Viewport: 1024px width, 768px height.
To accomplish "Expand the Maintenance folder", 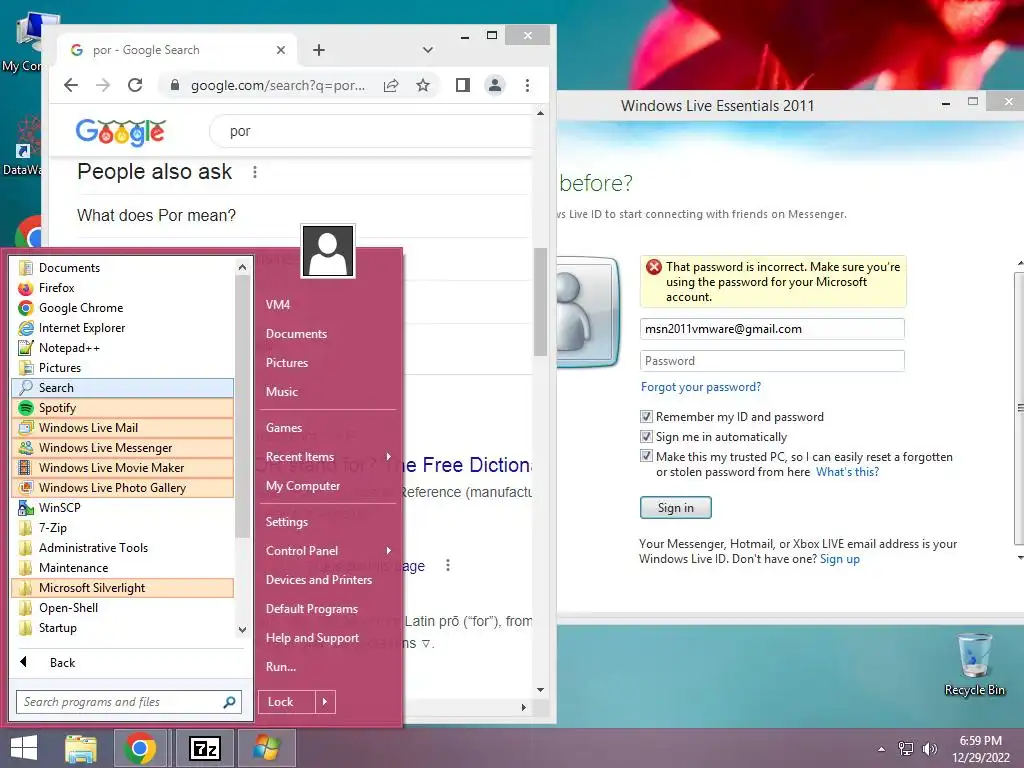I will click(122, 568).
